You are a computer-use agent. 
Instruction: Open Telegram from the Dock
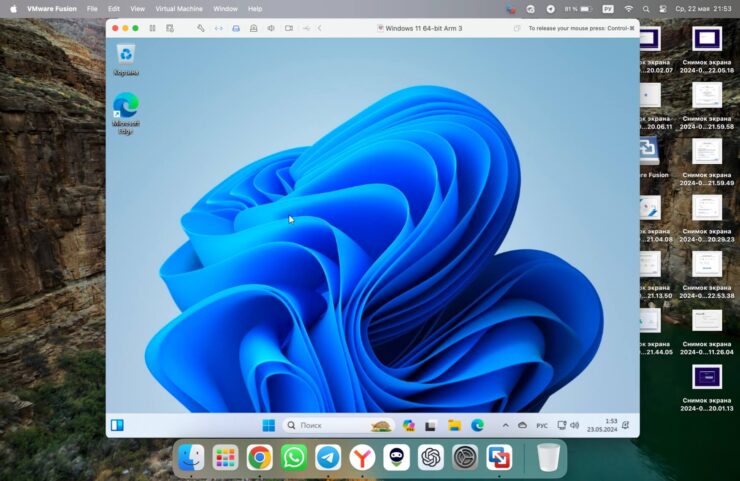tap(328, 457)
